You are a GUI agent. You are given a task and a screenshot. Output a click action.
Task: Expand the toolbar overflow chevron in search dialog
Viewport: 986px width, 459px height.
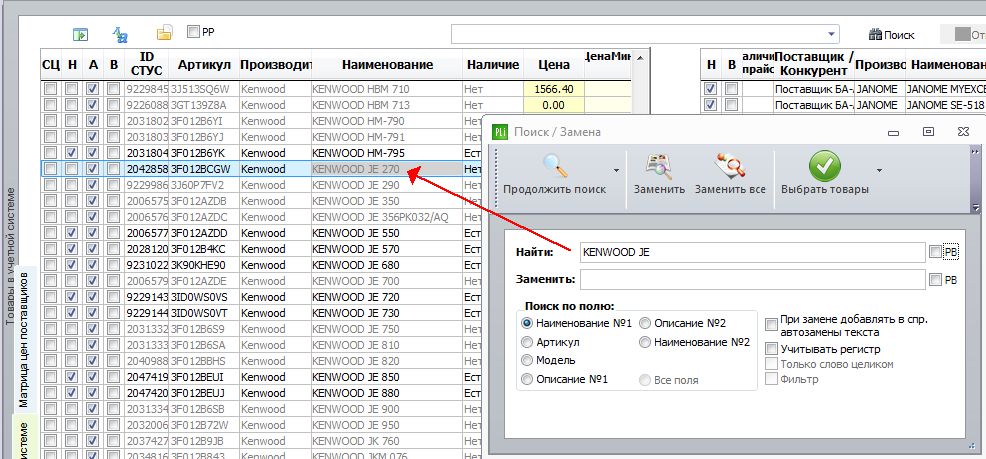point(975,152)
